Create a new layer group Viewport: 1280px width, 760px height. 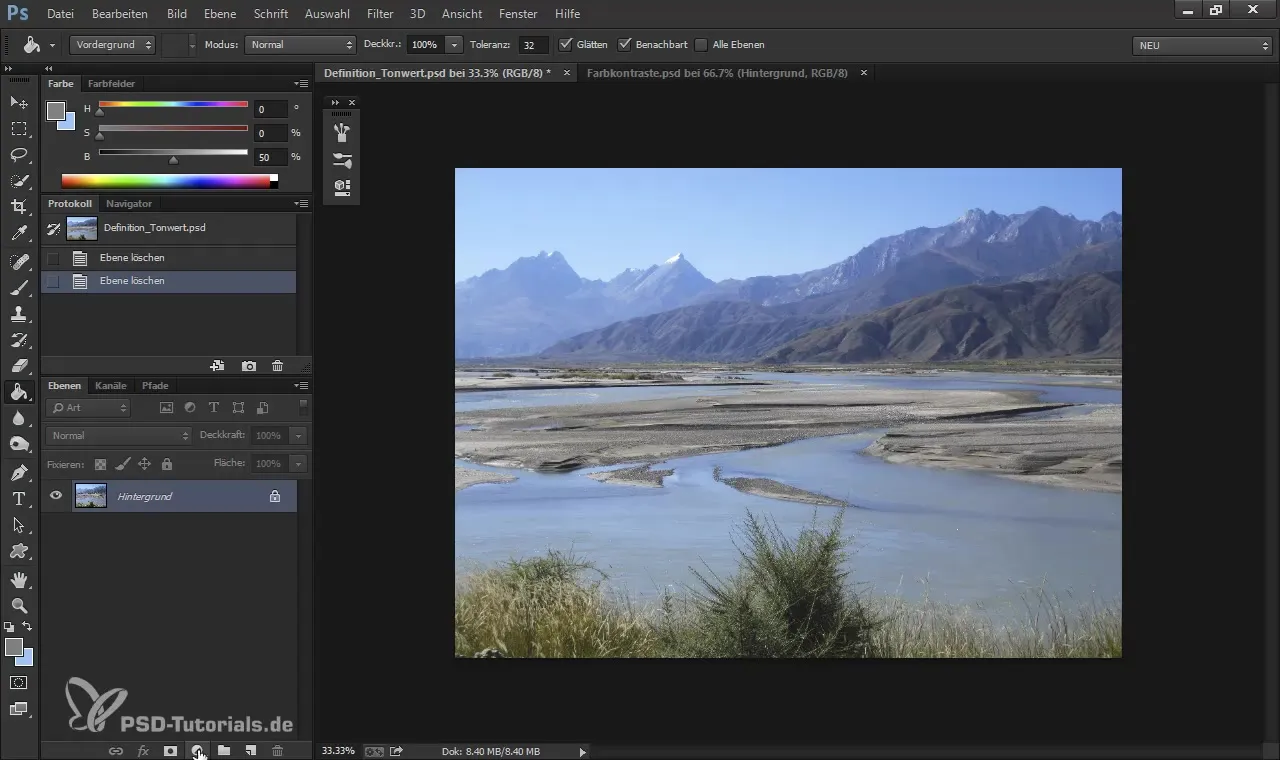point(224,750)
